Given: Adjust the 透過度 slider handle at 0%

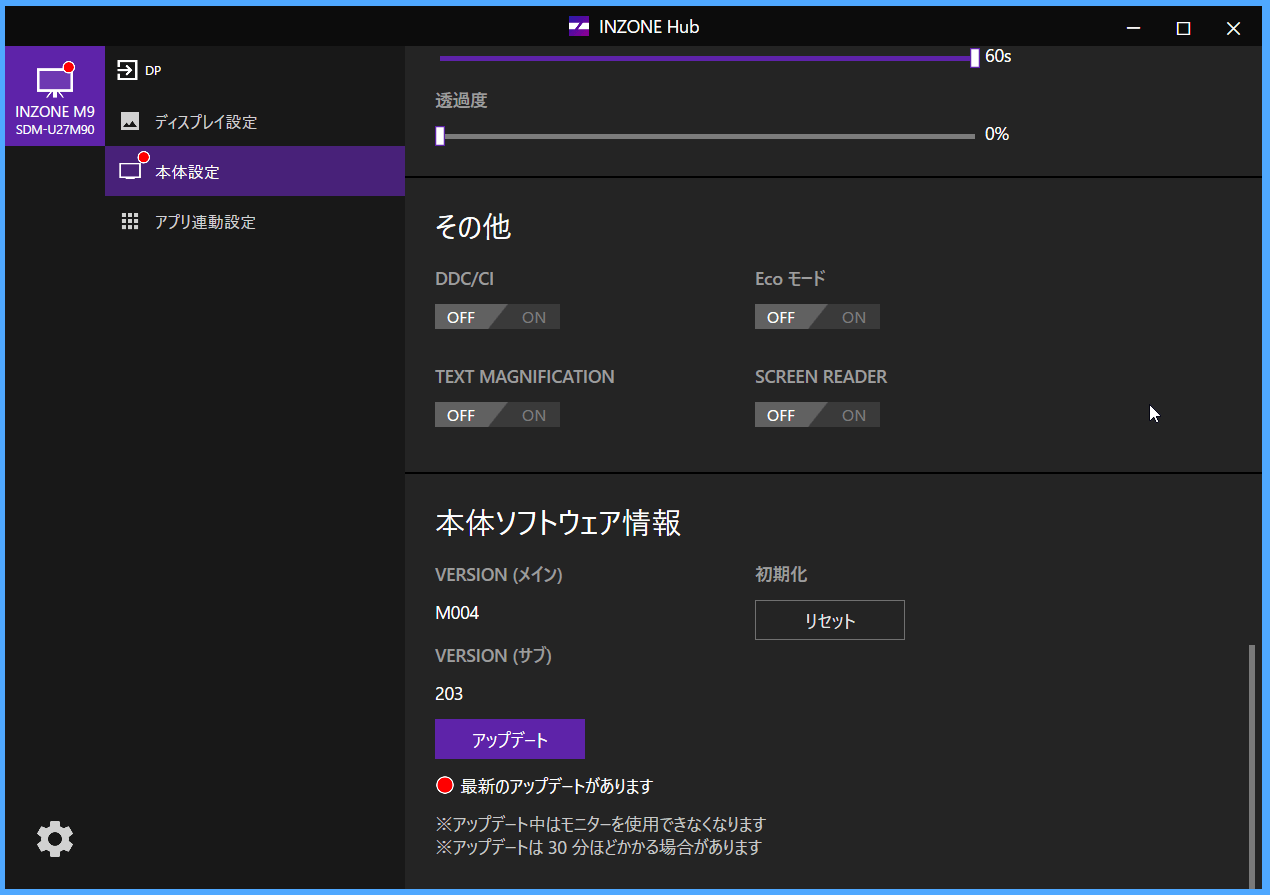Looking at the screenshot, I should [x=440, y=135].
